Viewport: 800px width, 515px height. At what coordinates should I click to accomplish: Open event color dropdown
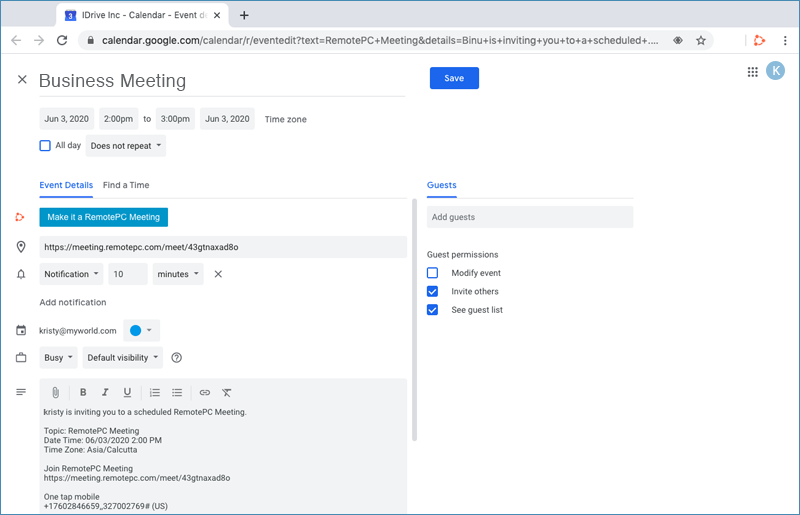click(x=141, y=330)
